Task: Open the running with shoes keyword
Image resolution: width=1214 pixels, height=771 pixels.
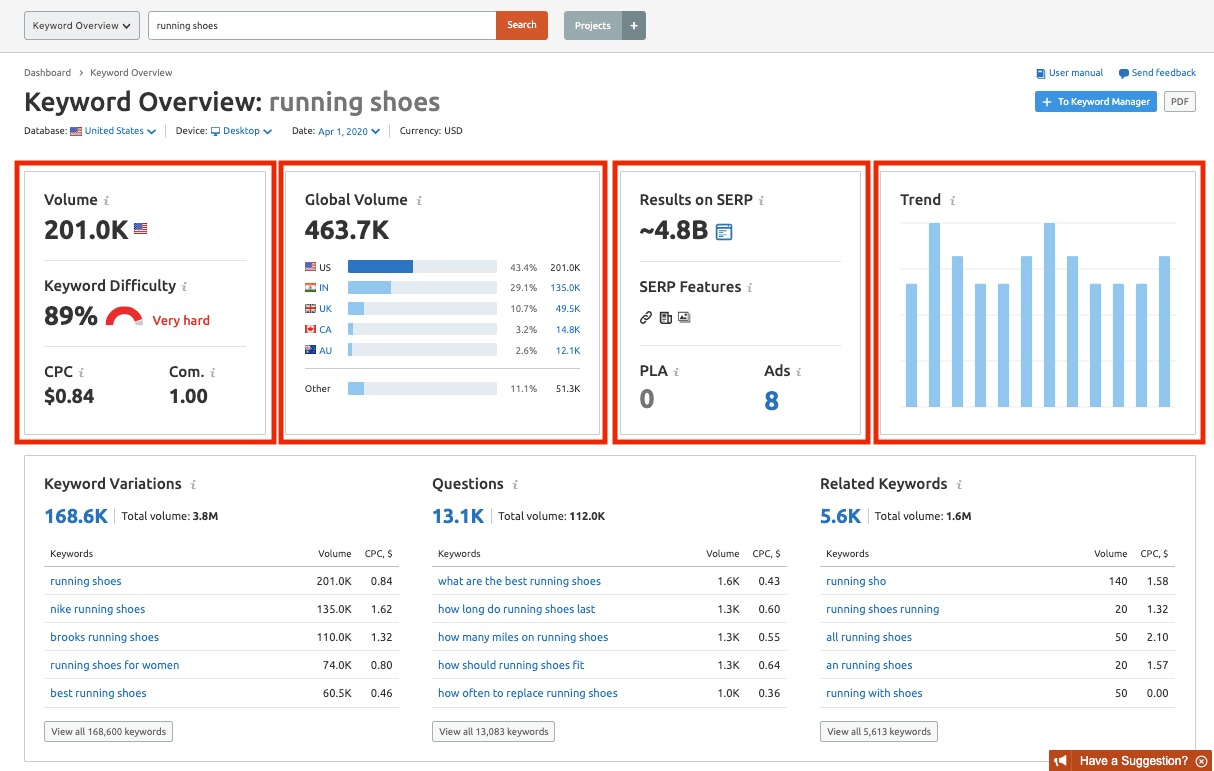Action: [874, 693]
